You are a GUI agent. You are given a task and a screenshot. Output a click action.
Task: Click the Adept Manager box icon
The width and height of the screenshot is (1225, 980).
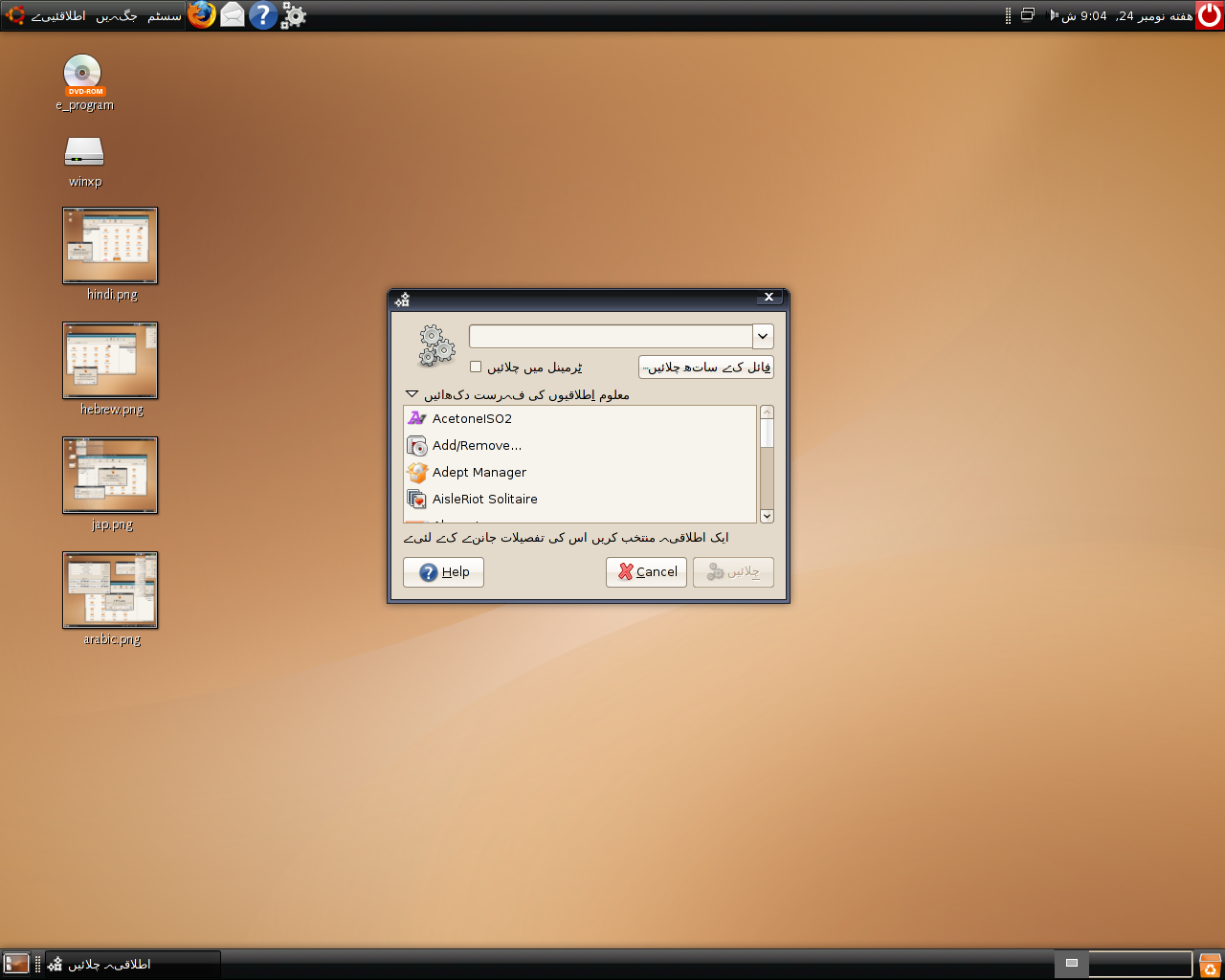416,472
